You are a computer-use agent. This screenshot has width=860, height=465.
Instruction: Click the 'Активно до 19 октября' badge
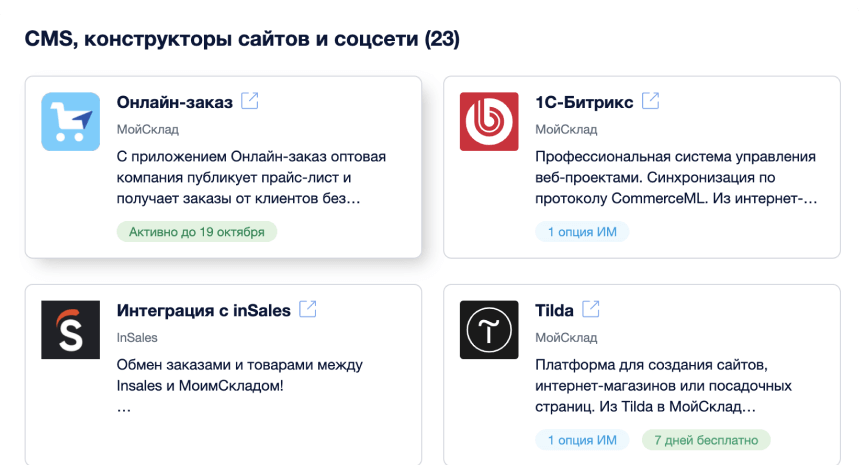coord(197,232)
